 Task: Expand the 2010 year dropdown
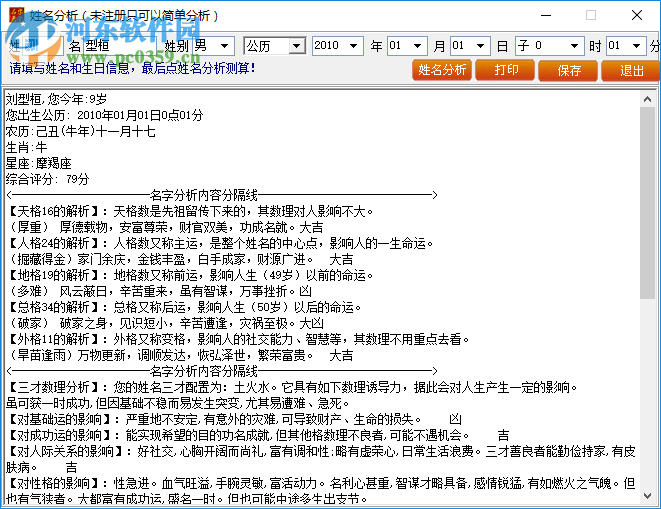(x=354, y=46)
